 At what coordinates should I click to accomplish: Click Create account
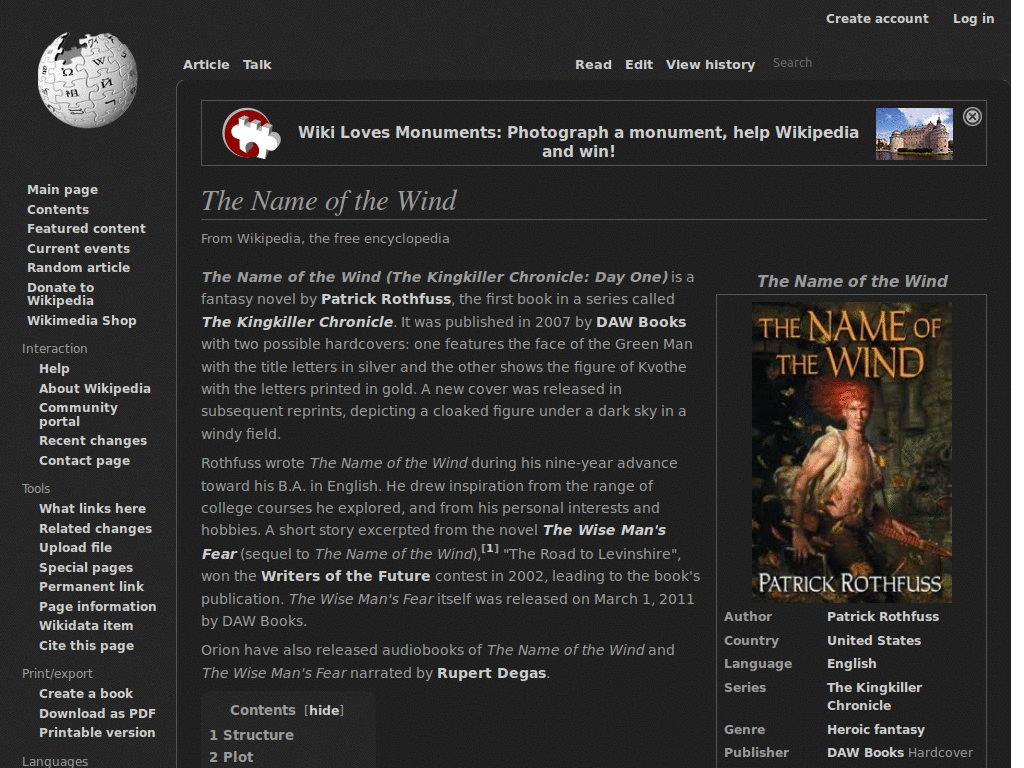click(x=877, y=18)
